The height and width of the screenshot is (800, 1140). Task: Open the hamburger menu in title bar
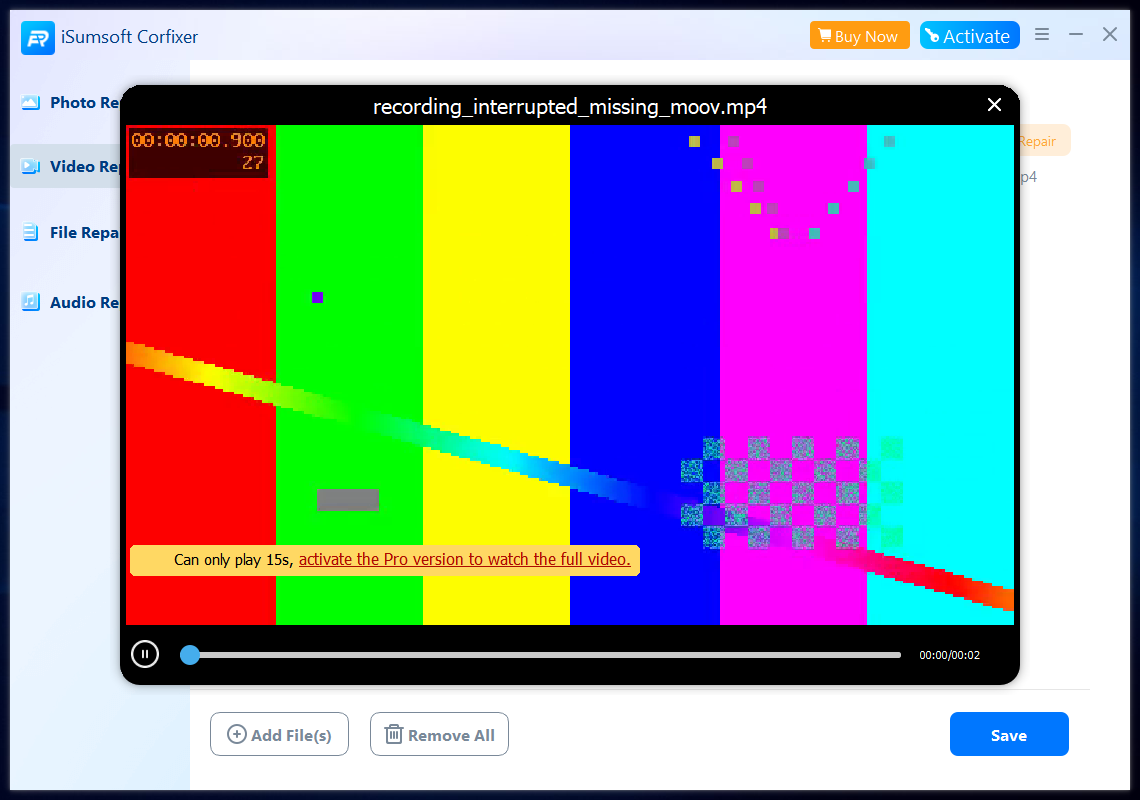(1042, 34)
